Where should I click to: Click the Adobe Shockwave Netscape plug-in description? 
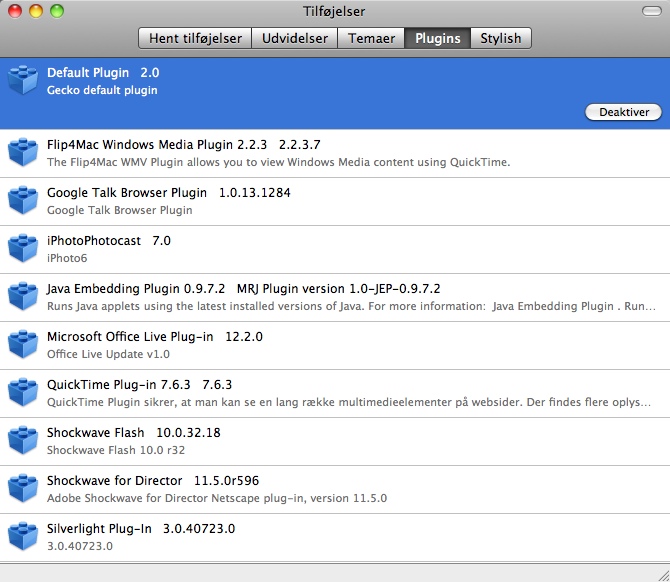click(x=217, y=498)
